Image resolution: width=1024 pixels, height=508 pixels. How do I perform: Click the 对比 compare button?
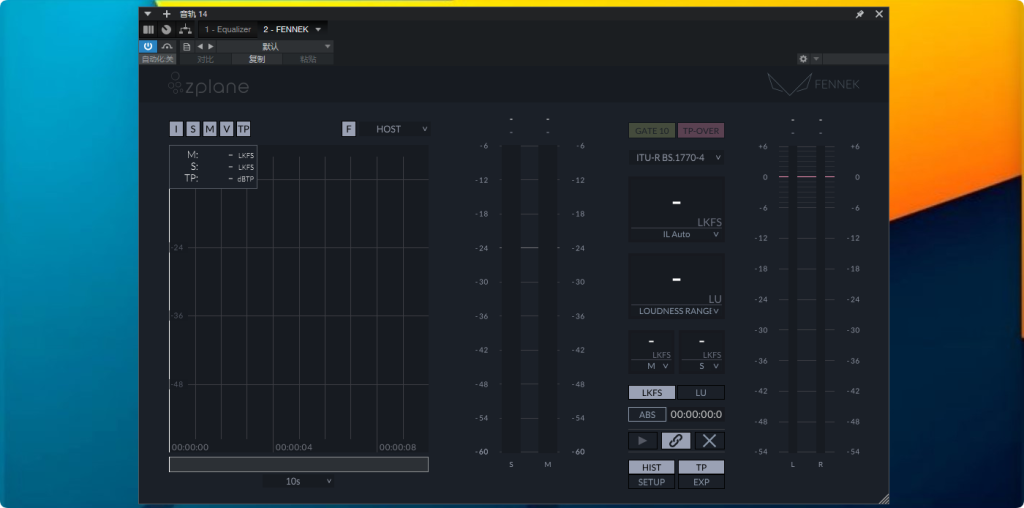click(x=205, y=59)
